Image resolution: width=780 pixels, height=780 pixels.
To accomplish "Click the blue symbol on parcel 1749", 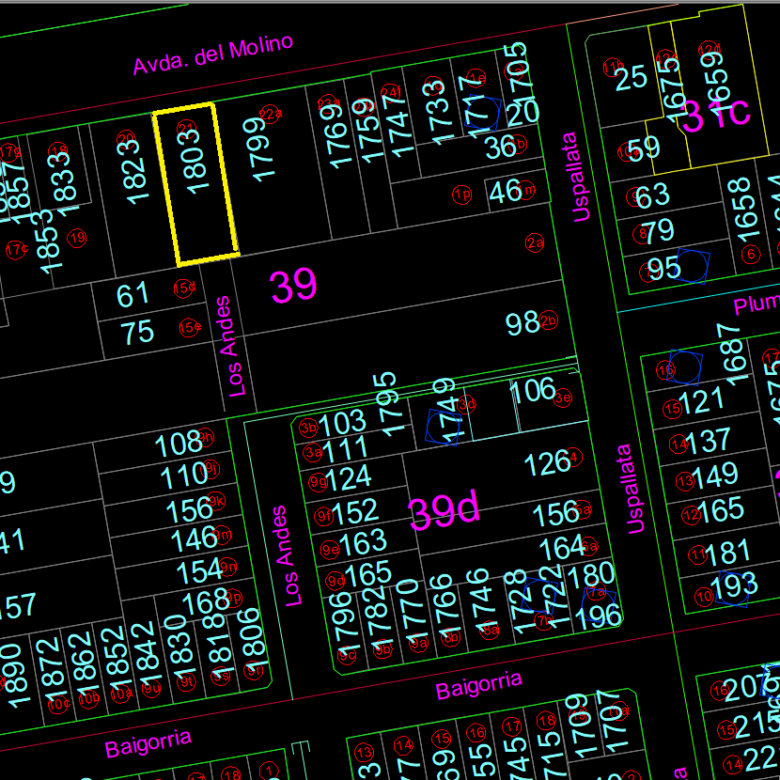I will click(441, 426).
